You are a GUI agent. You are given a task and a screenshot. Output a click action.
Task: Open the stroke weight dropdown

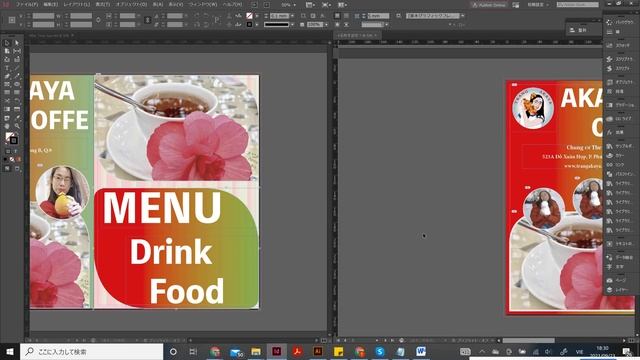292,16
